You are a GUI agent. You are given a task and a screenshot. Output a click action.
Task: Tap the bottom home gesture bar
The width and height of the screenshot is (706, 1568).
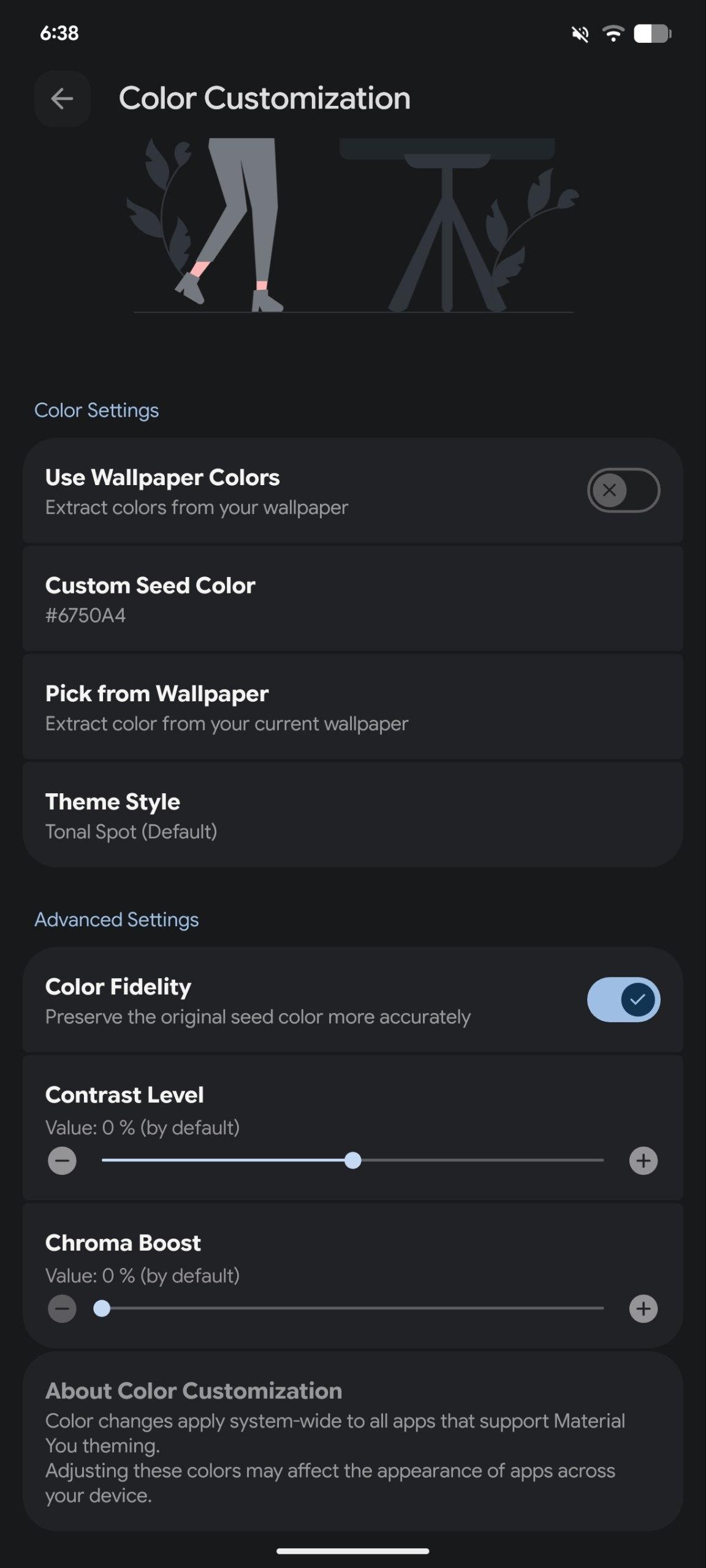352,1551
